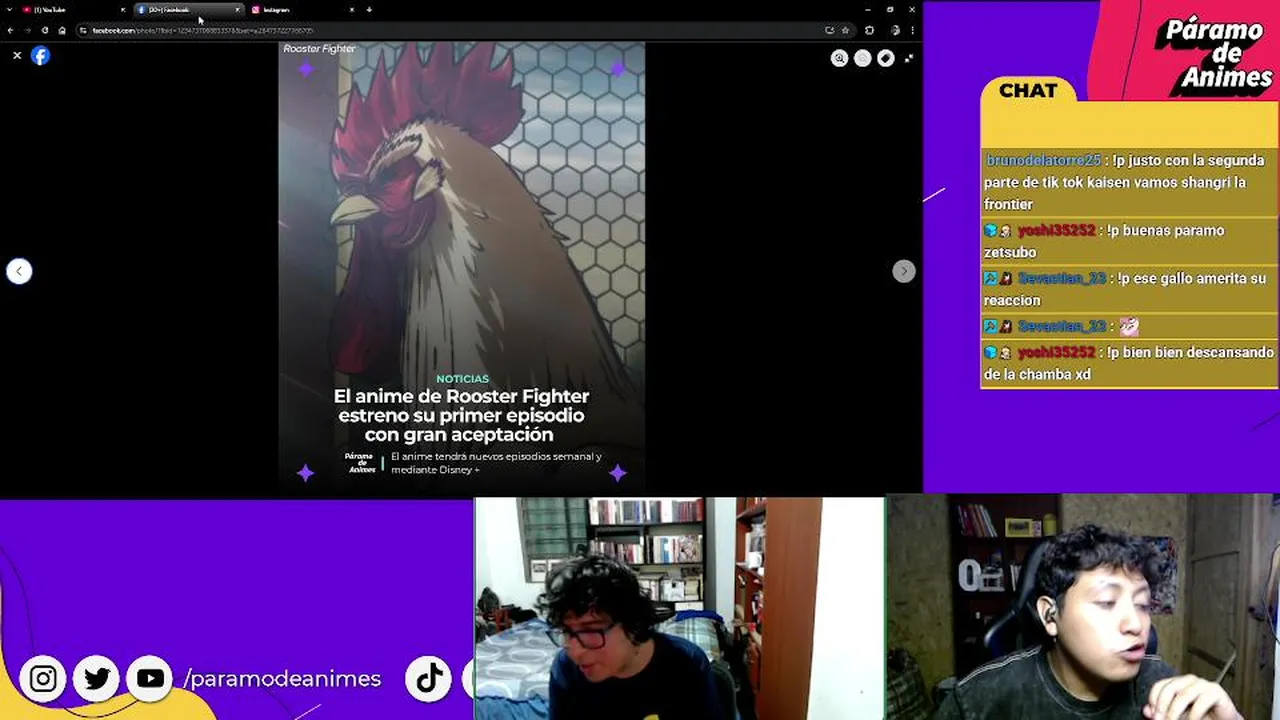Zoom in on the photo
1280x720 pixels.
[x=839, y=58]
